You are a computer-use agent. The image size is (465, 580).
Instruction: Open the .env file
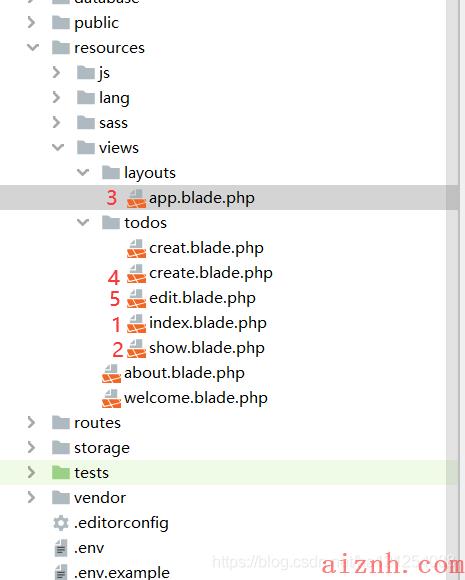[x=89, y=548]
